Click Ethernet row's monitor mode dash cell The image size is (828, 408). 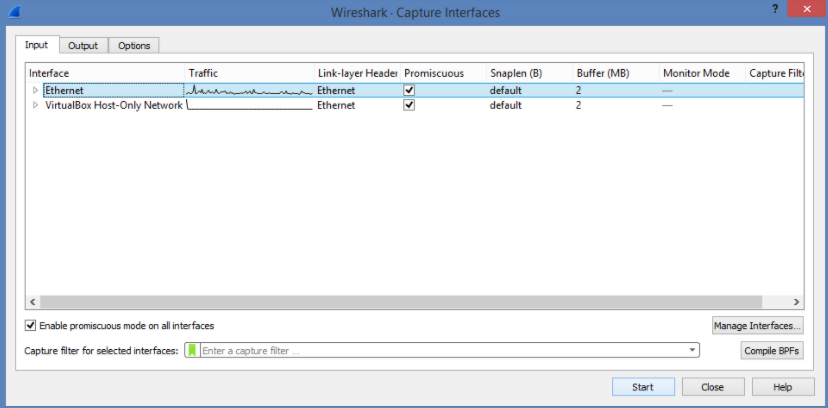tap(667, 91)
